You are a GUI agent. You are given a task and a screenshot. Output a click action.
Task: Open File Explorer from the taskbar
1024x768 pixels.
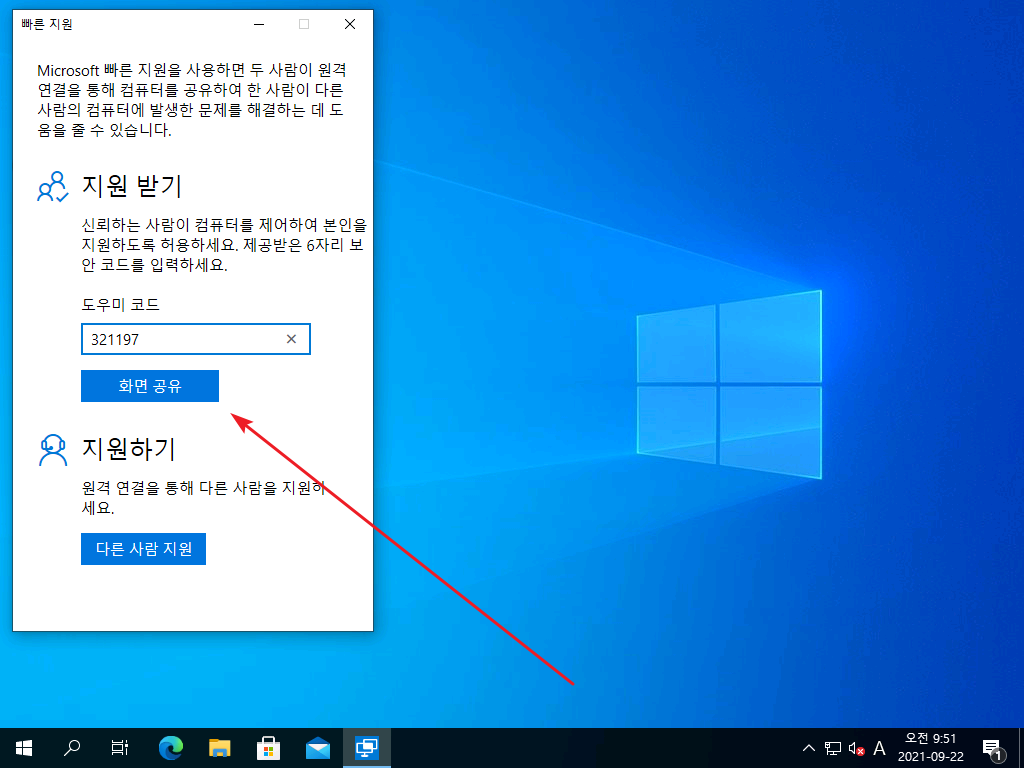(x=220, y=748)
